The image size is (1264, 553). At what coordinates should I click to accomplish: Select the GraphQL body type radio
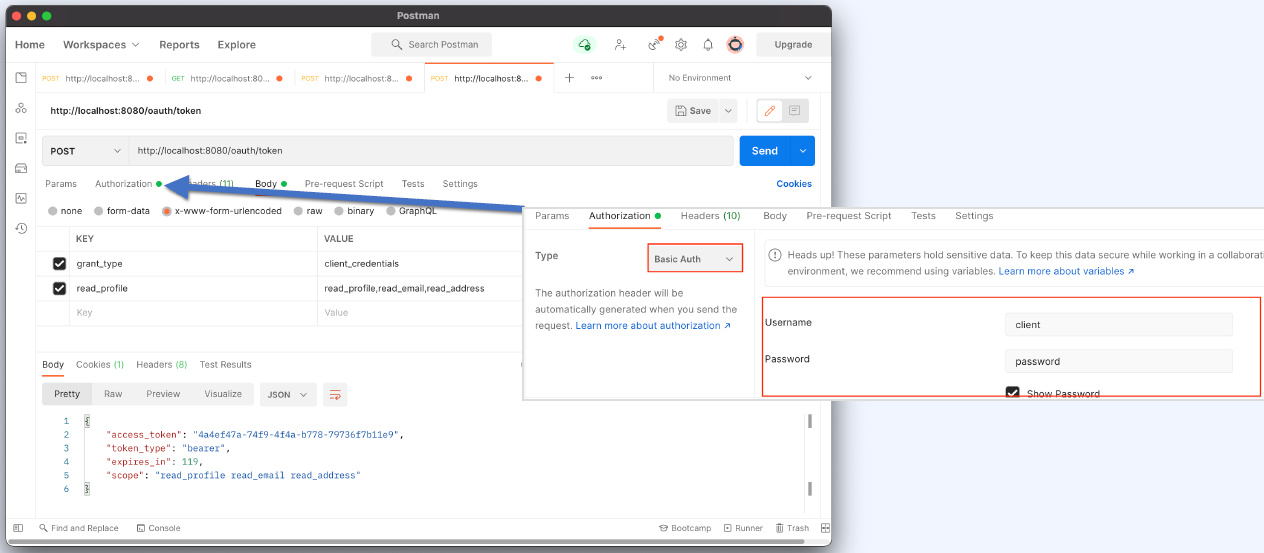click(391, 211)
